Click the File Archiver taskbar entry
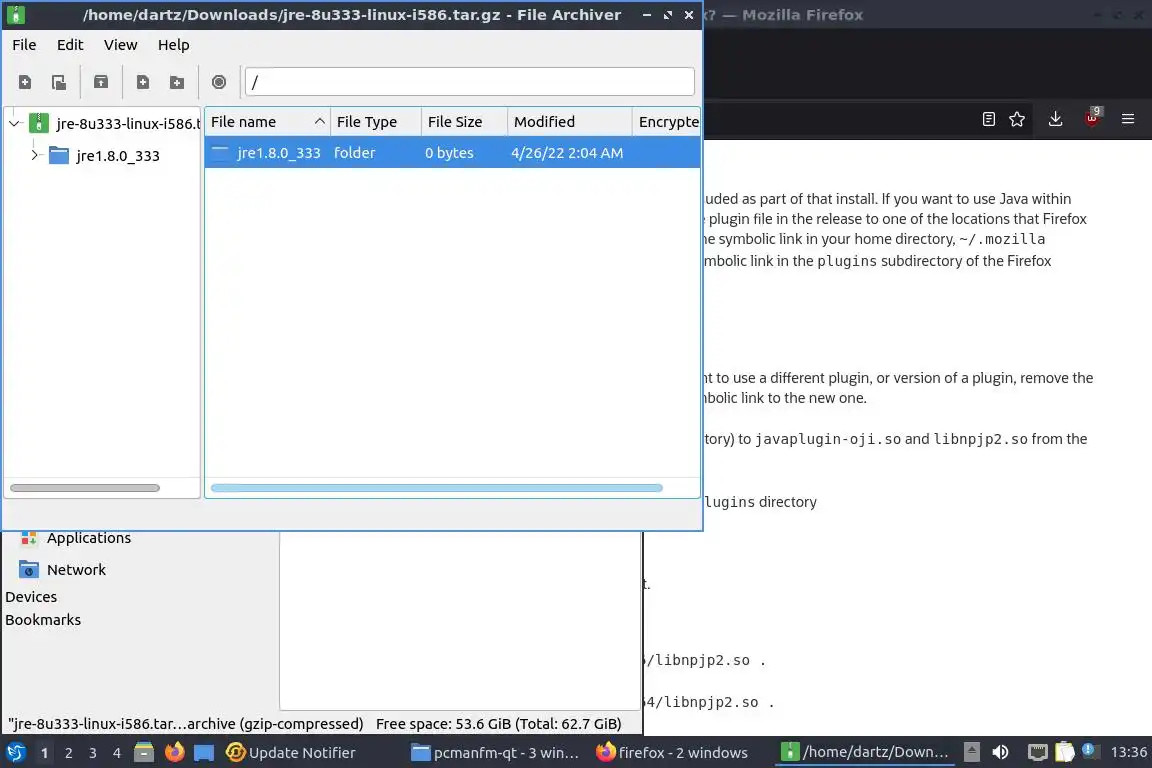The height and width of the screenshot is (768, 1152). coord(865,753)
